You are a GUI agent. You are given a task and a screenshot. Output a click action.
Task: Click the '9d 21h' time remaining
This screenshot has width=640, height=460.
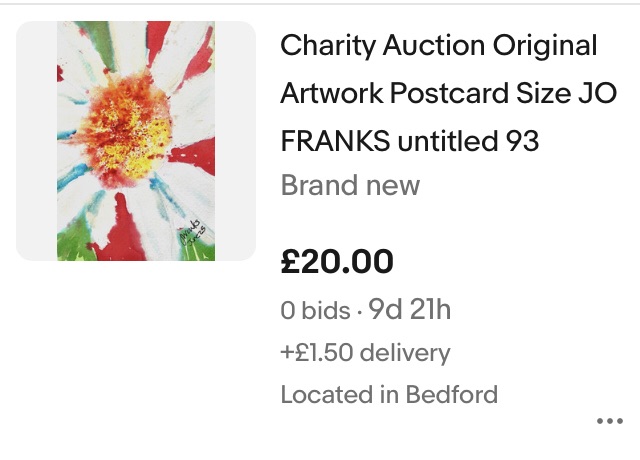[x=410, y=310]
